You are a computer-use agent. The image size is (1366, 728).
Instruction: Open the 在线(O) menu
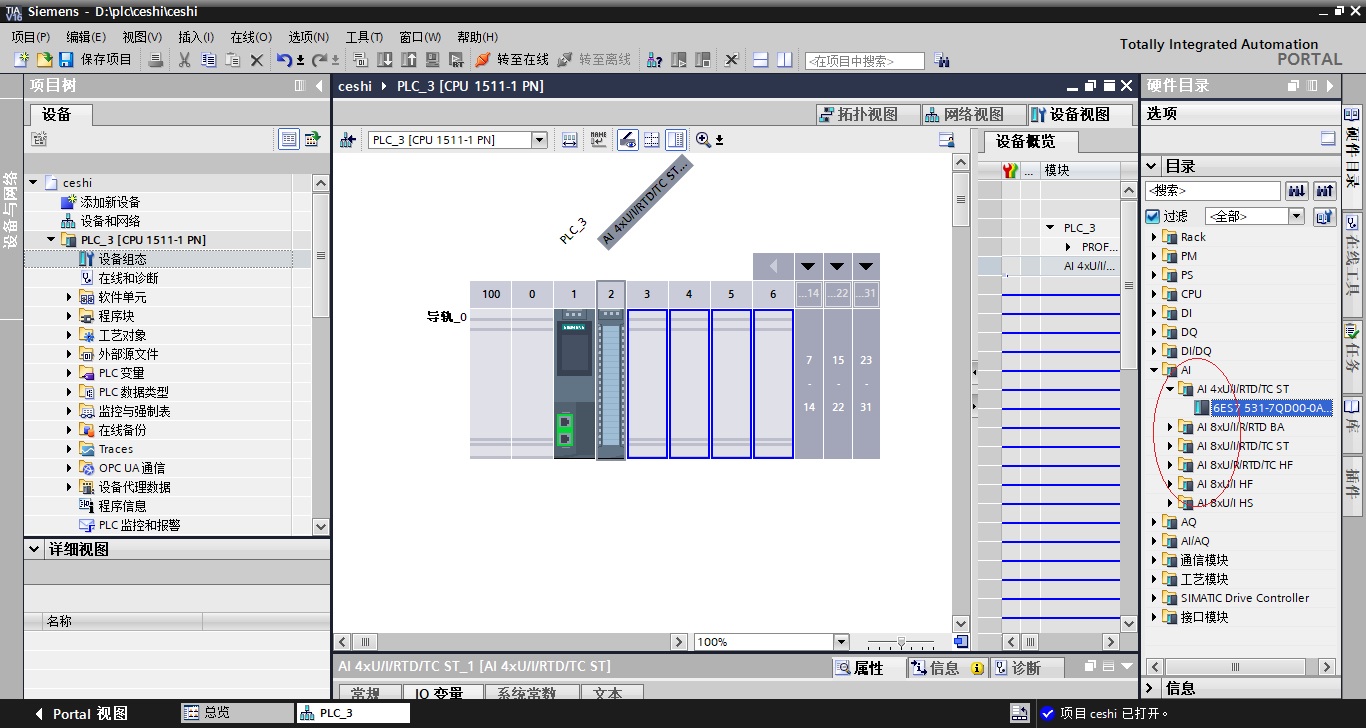pos(251,37)
